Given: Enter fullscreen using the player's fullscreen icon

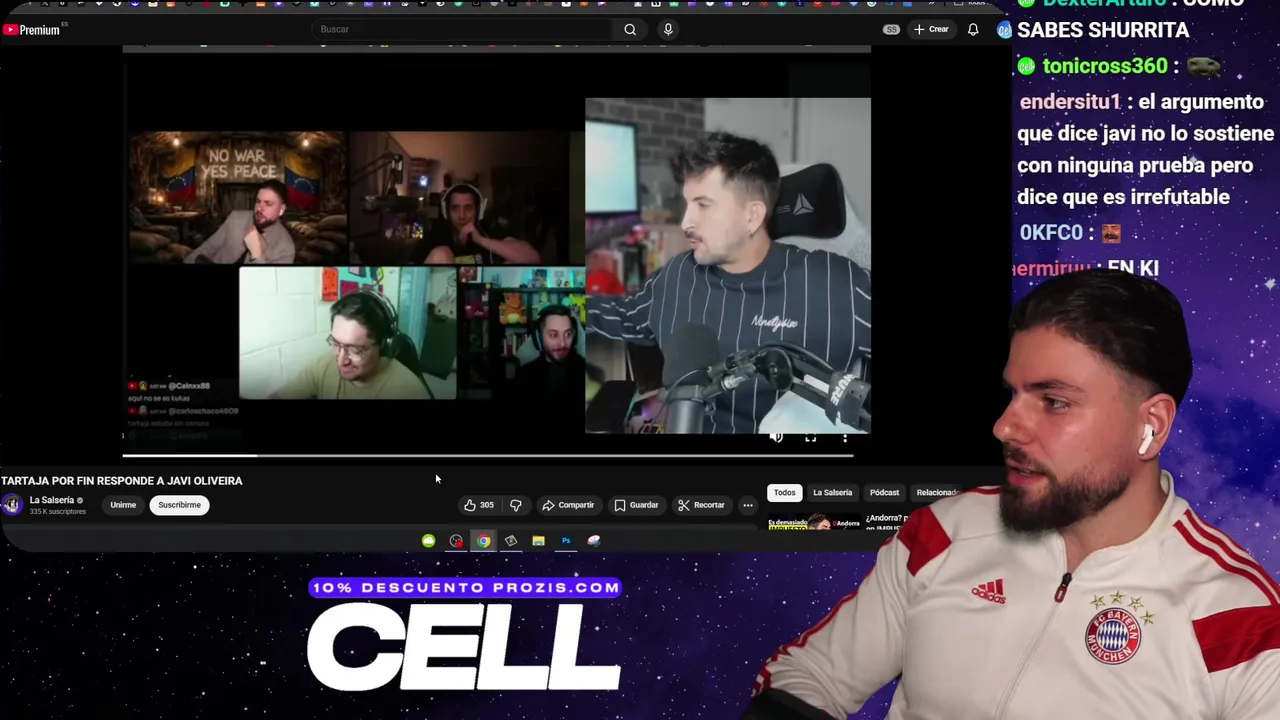Looking at the screenshot, I should (x=811, y=437).
